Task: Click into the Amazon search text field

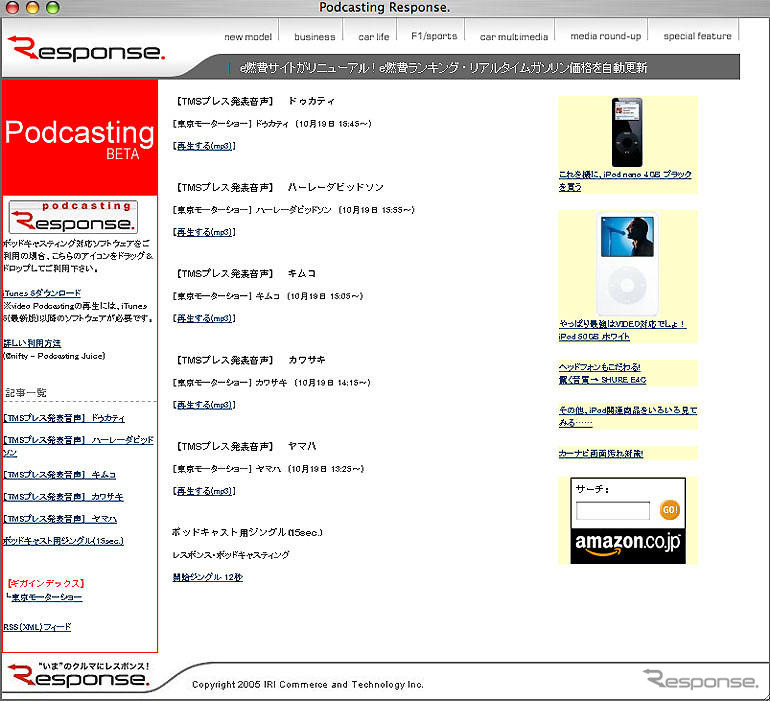Action: (x=613, y=511)
